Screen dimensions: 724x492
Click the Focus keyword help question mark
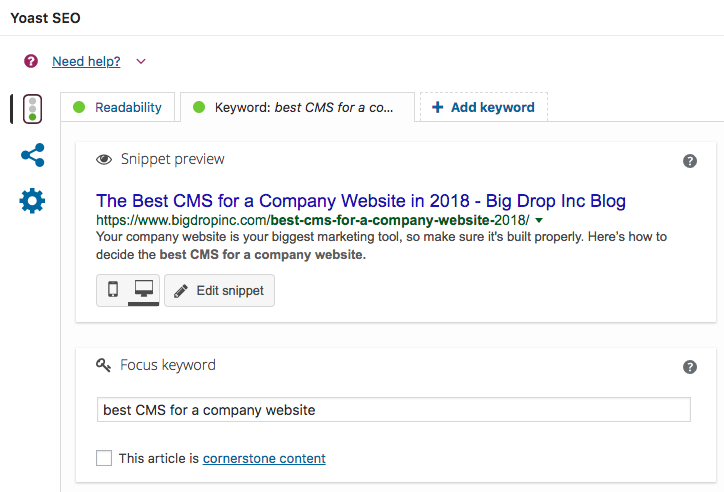pyautogui.click(x=690, y=367)
